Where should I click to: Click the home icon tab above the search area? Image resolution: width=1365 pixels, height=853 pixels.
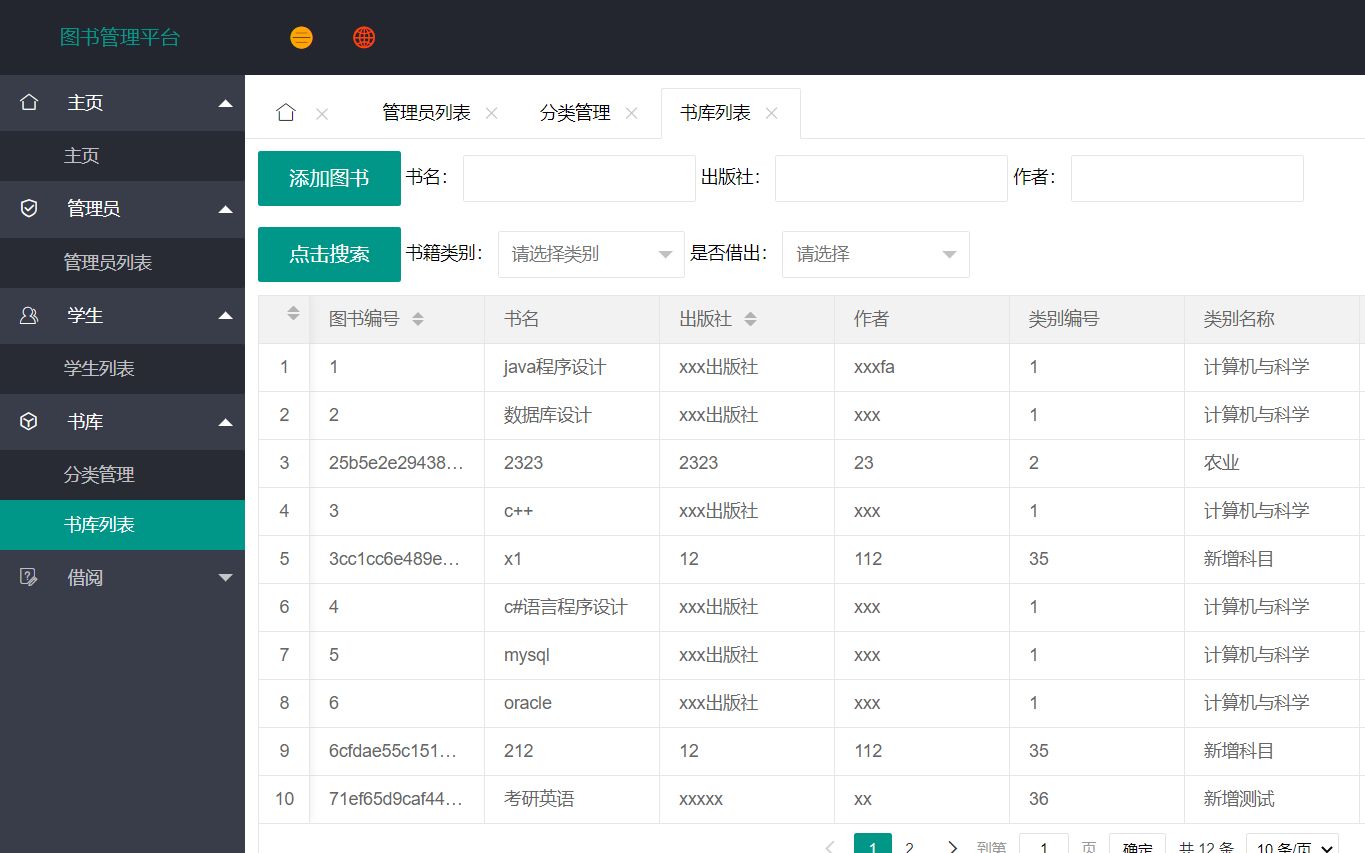coord(285,113)
